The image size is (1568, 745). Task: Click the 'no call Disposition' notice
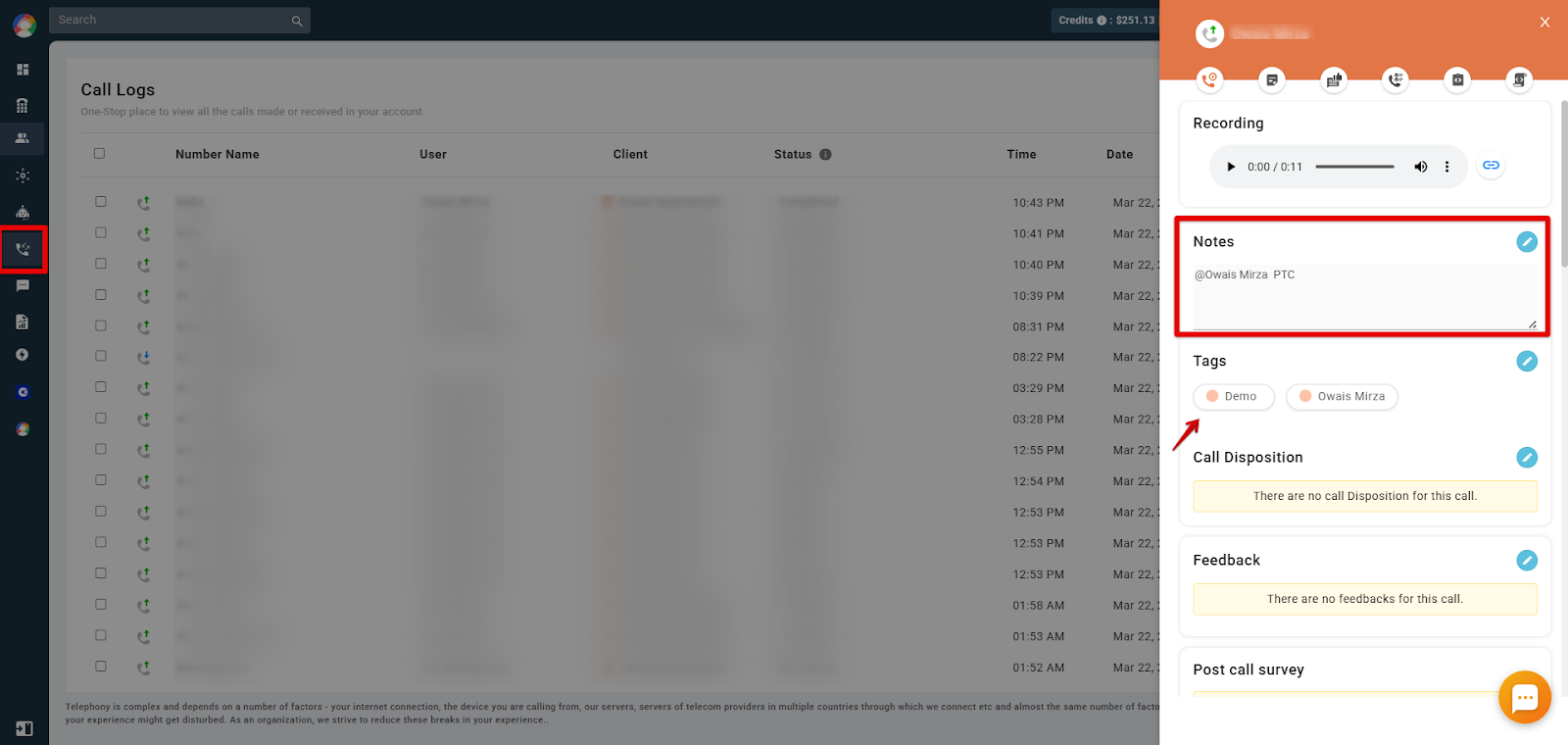pos(1365,496)
